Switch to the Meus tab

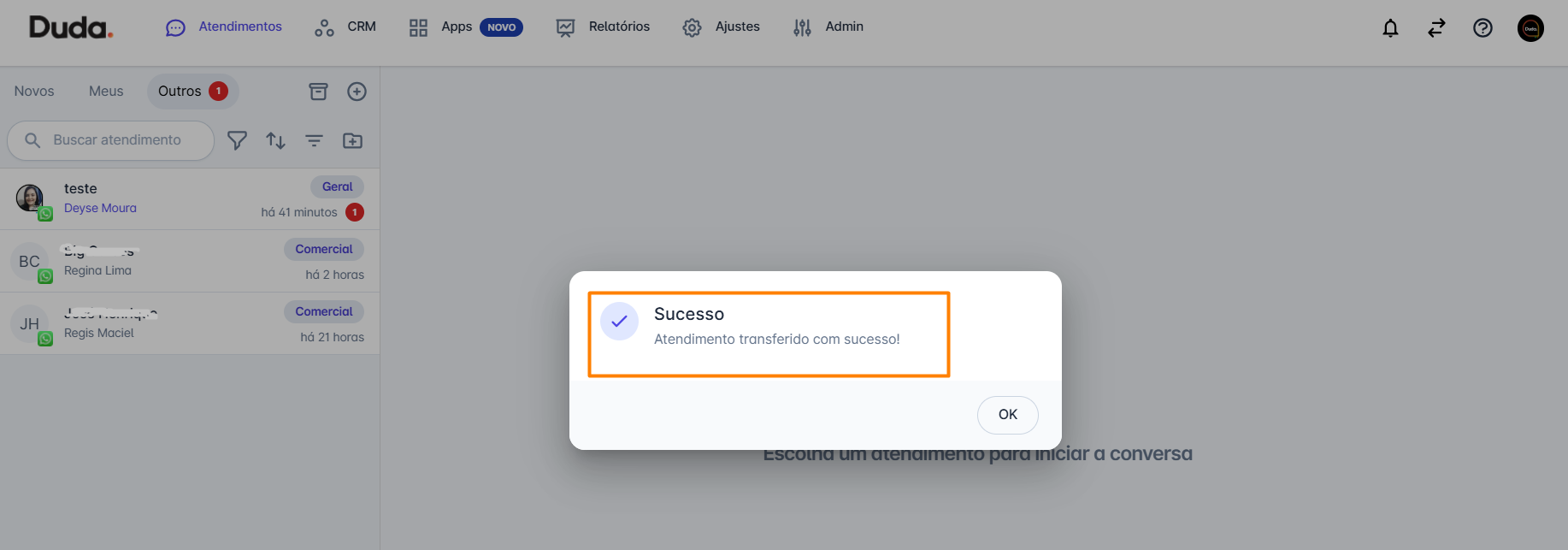(106, 92)
